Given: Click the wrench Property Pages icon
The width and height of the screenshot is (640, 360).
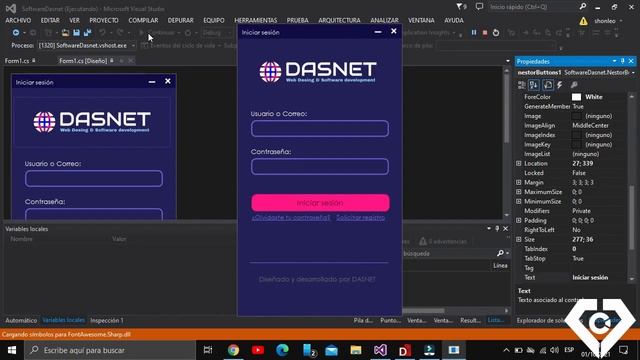Looking at the screenshot, I should (574, 85).
